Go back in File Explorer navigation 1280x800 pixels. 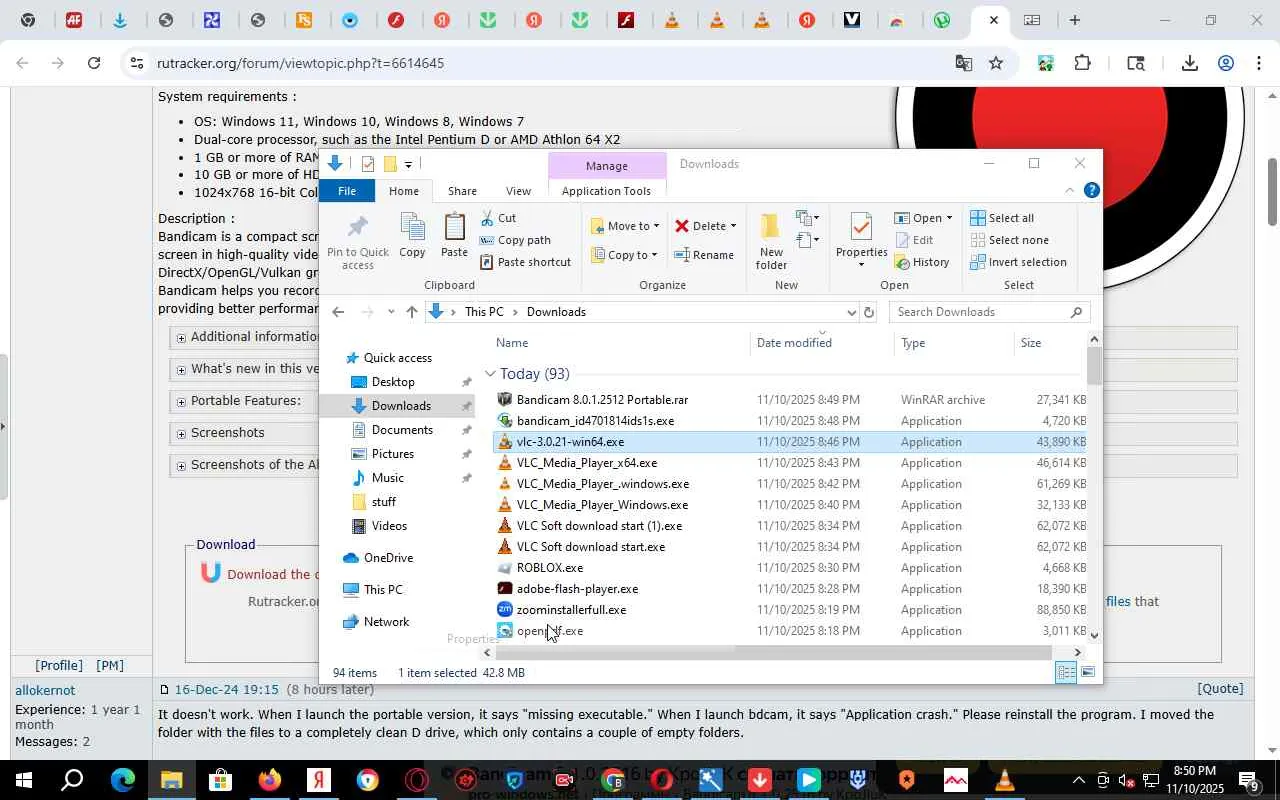point(338,312)
